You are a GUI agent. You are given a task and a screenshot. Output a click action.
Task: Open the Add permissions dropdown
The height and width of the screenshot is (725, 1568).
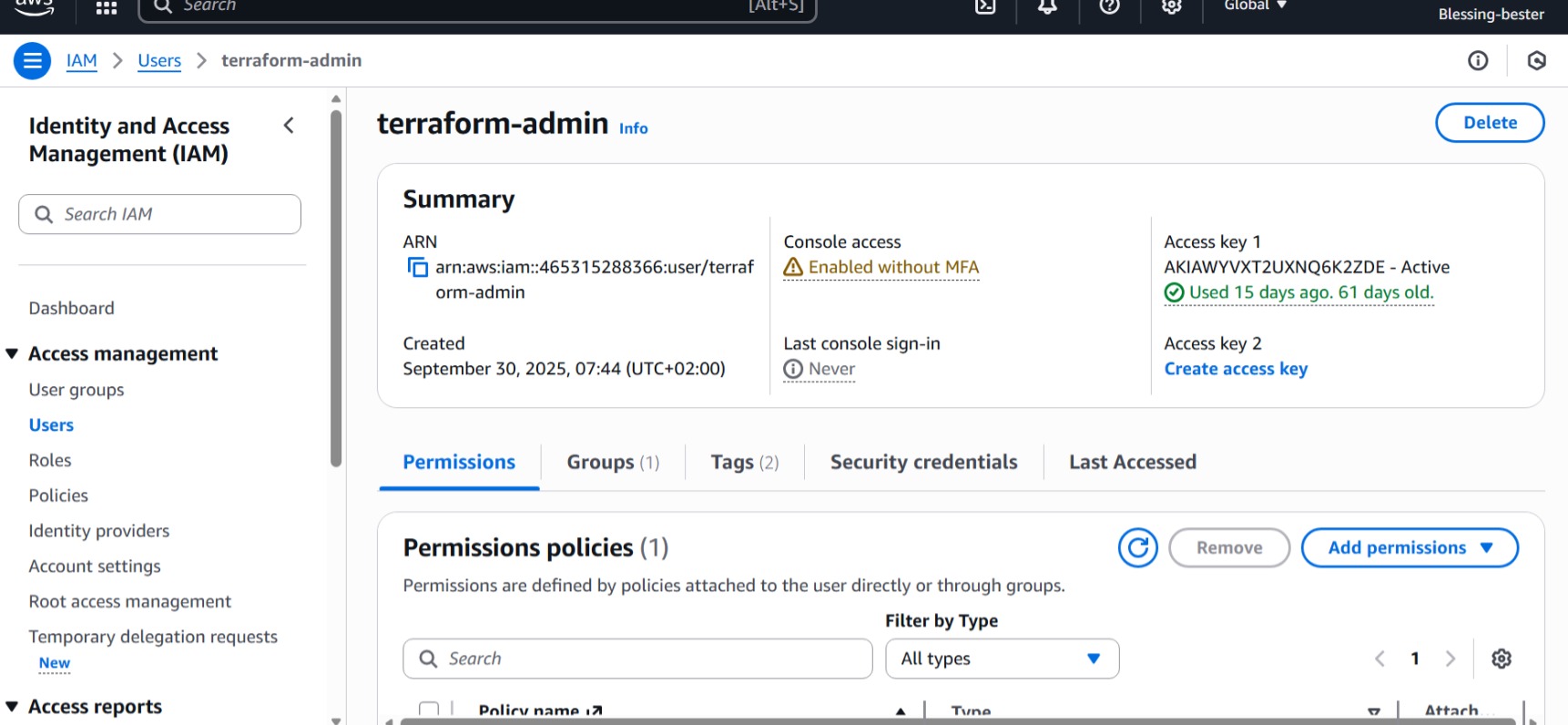[x=1410, y=547]
